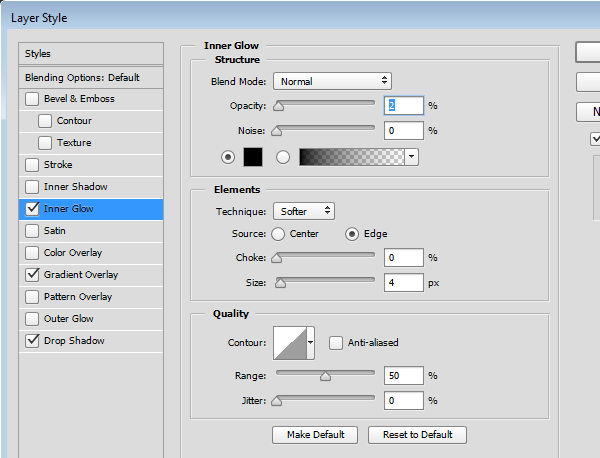
Task: Click the black glow color swatch
Action: (253, 157)
